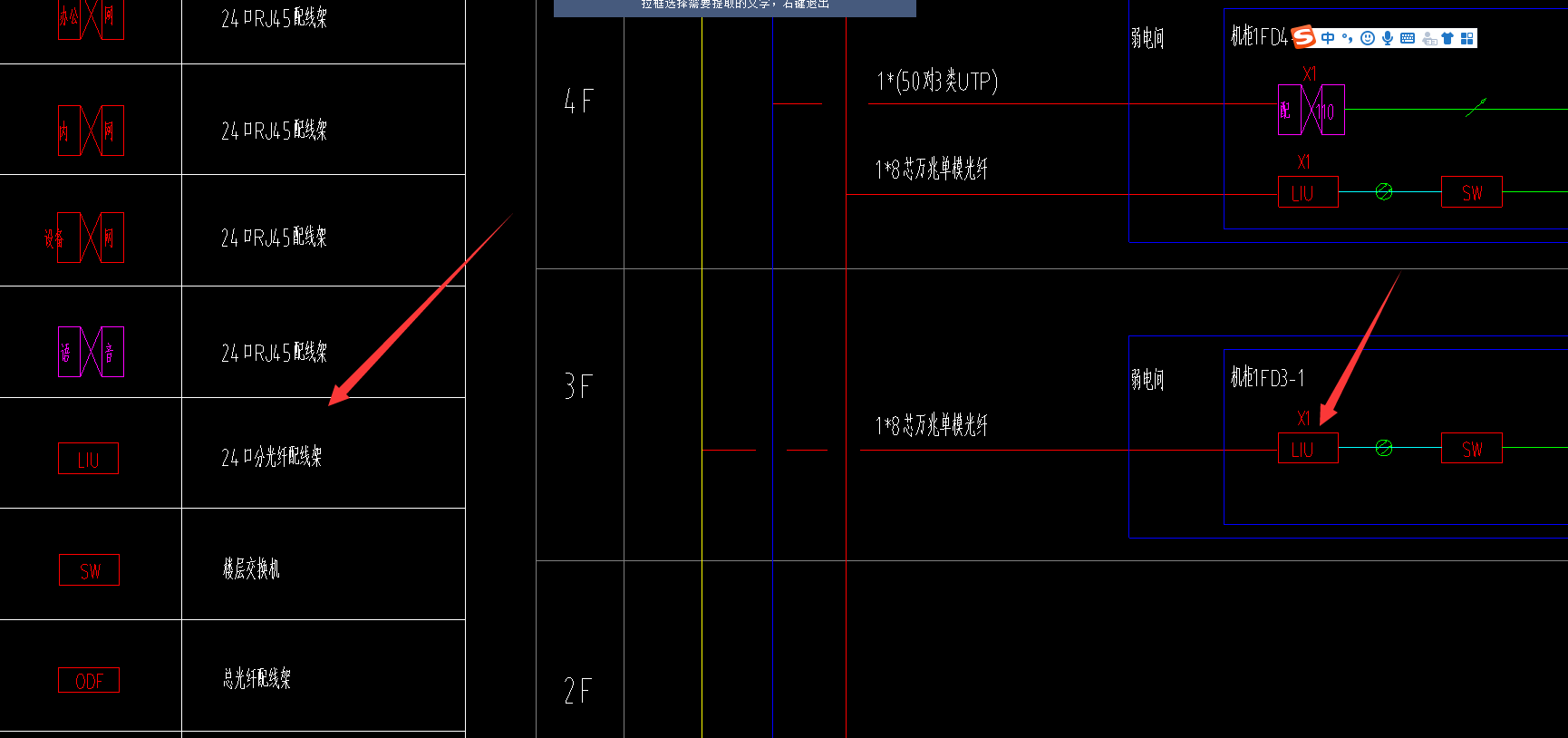This screenshot has width=1568, height=738.
Task: Click the 24口RJ45配线架 text beside 设备网 symbol
Action: pyautogui.click(x=274, y=238)
